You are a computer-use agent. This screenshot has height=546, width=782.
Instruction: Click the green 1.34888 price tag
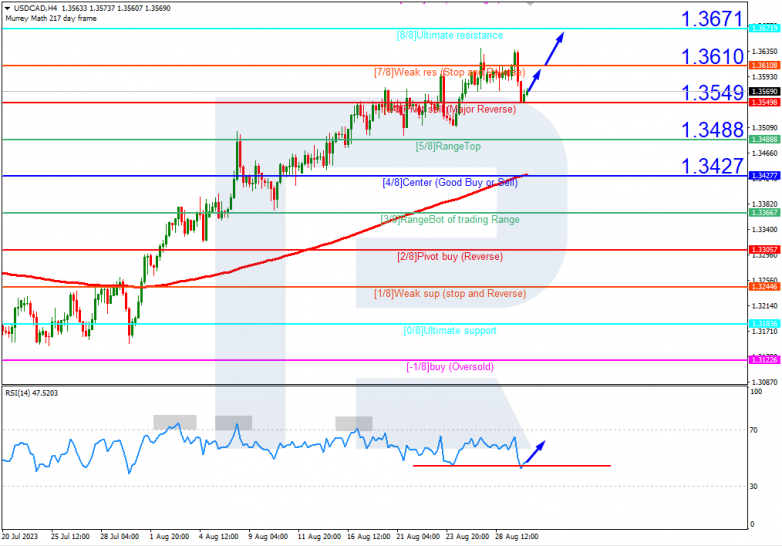764,140
